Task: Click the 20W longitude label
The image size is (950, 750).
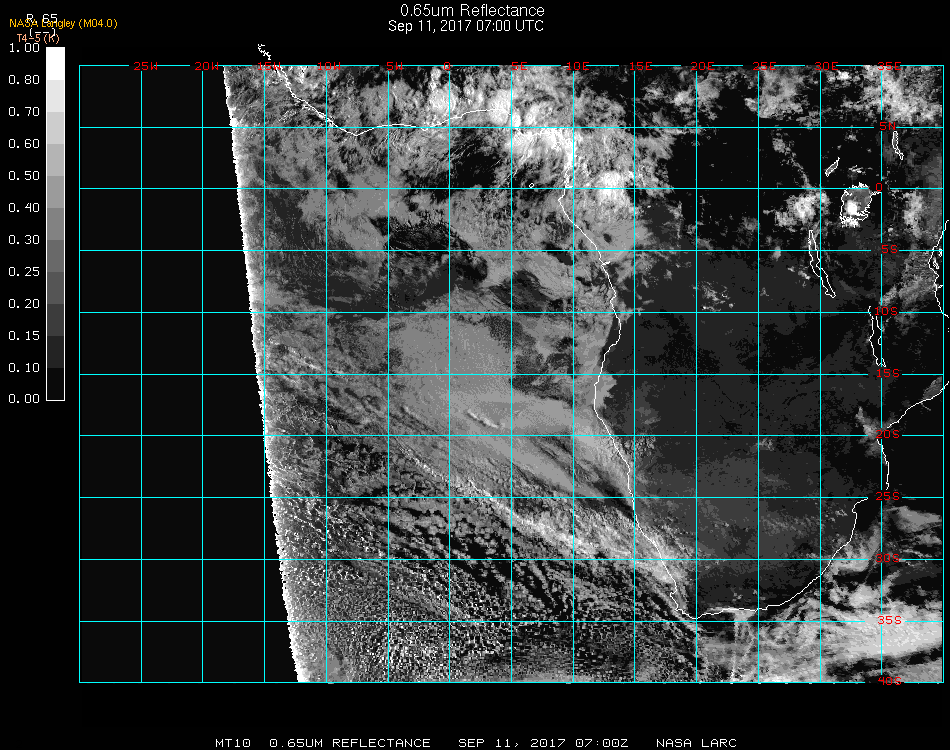Action: coord(207,66)
